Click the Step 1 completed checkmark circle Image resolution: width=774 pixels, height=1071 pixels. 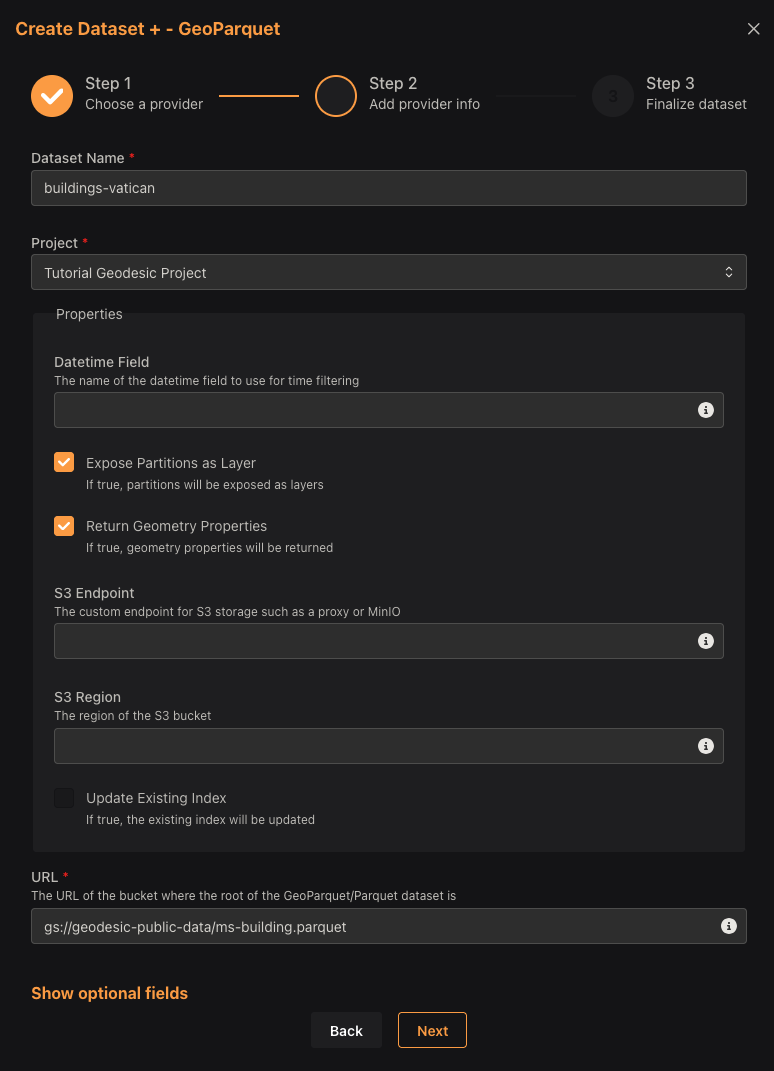pos(52,96)
